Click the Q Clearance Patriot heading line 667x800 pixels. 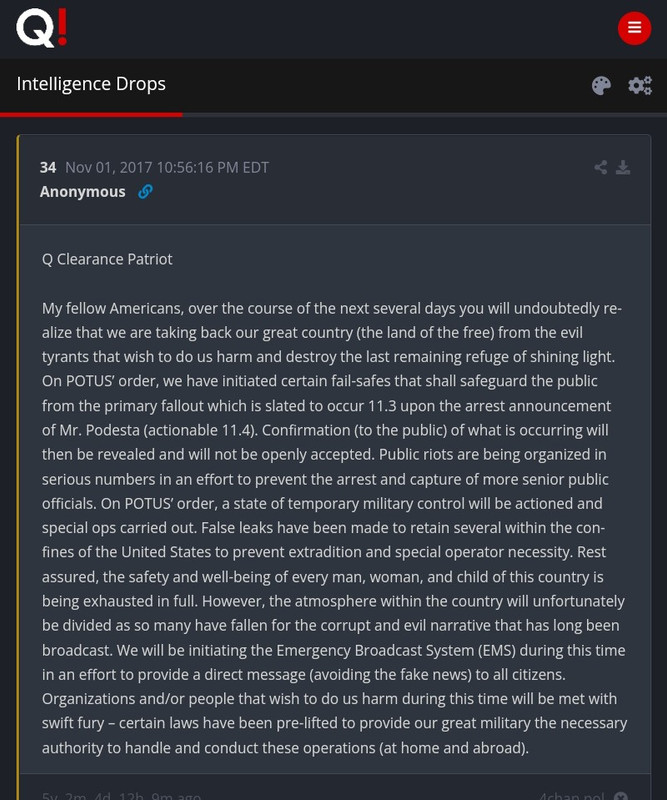(107, 259)
